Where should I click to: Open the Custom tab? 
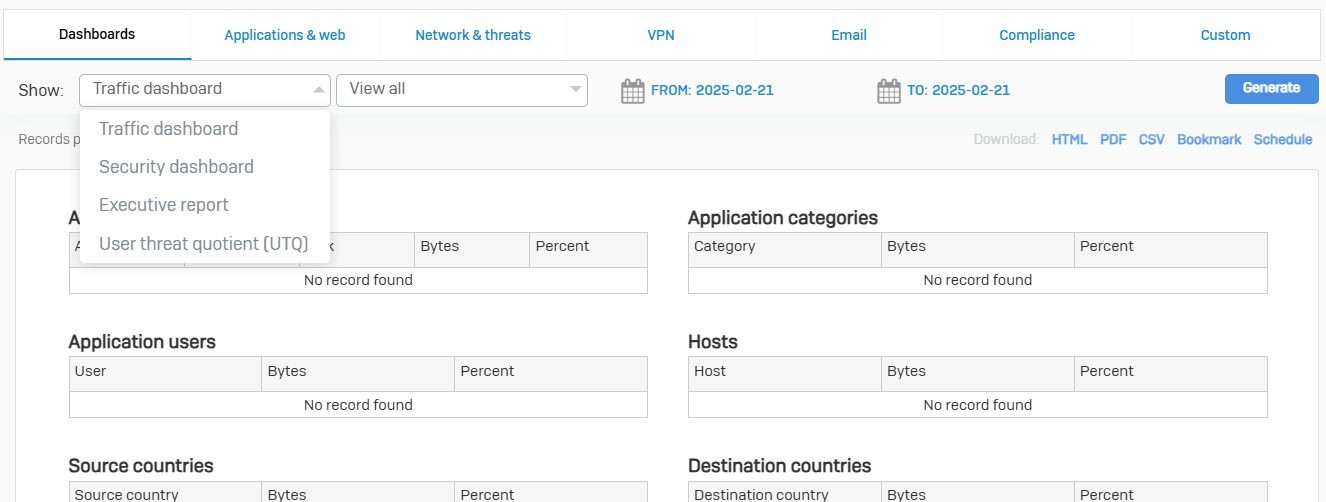[1225, 35]
